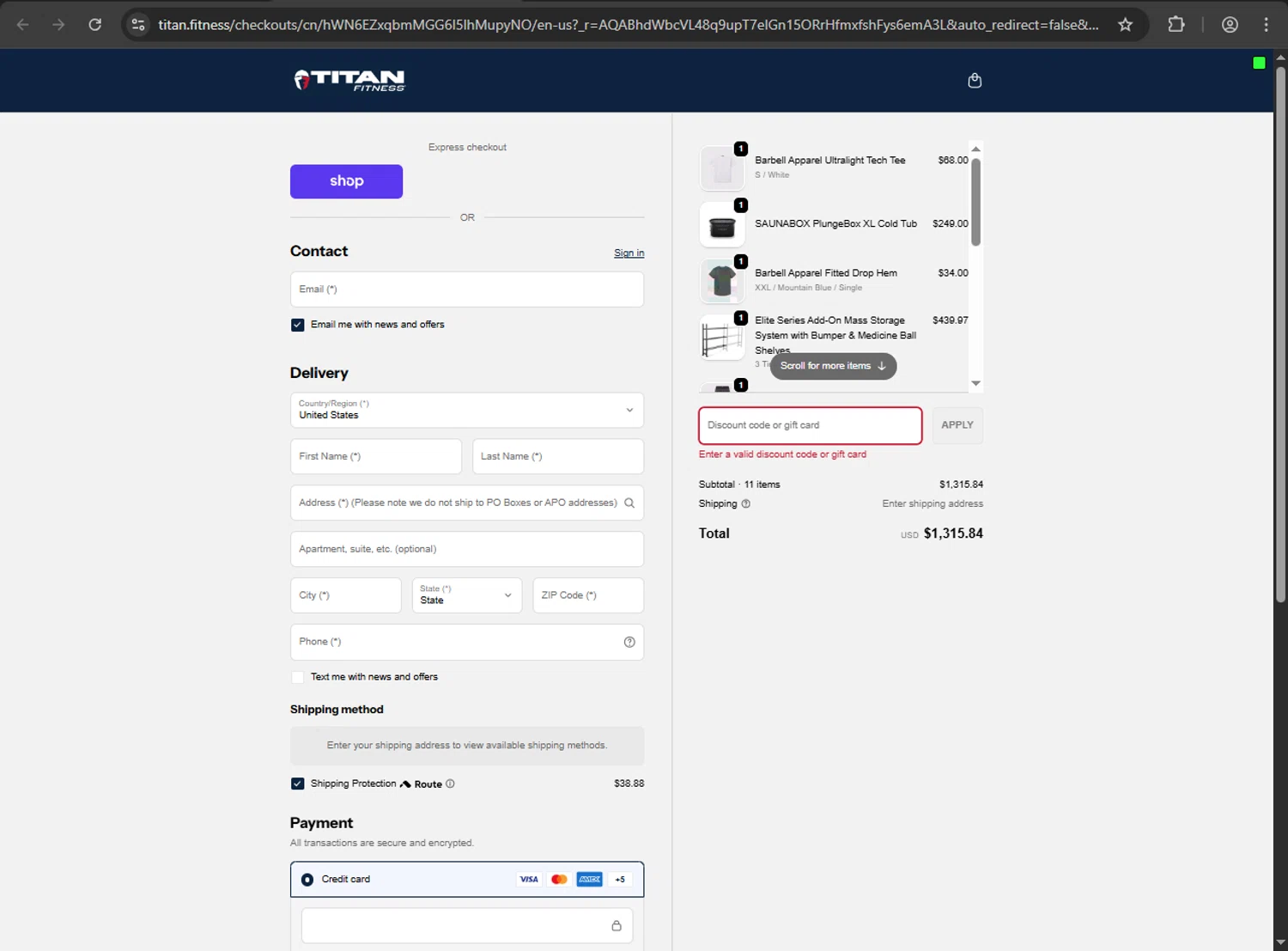1288x951 pixels.
Task: Click the order items list scrollbar thumb
Action: click(975, 202)
